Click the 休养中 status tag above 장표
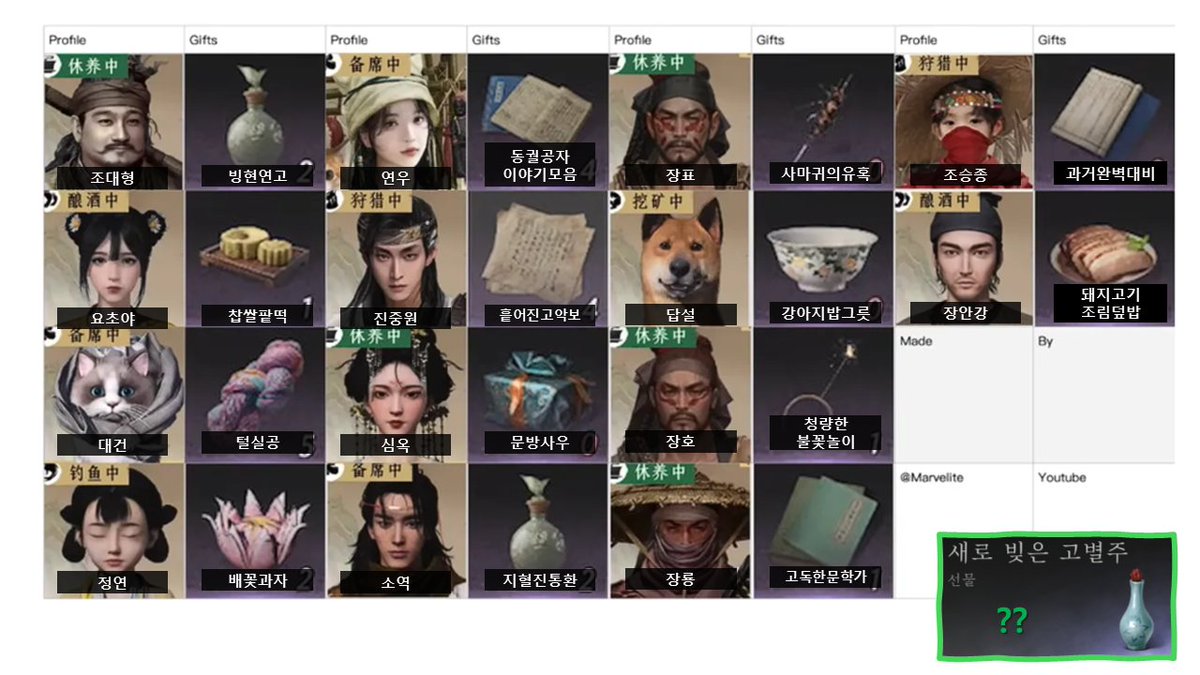1200x675 pixels. pos(653,64)
